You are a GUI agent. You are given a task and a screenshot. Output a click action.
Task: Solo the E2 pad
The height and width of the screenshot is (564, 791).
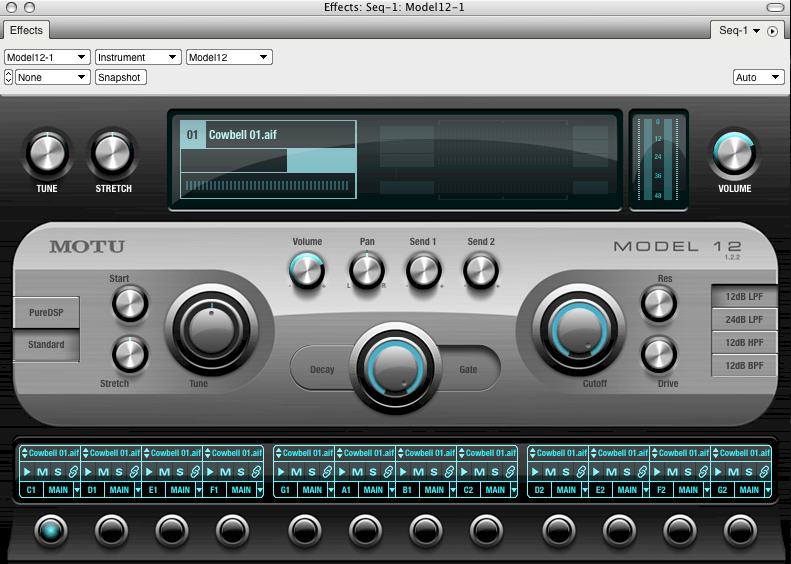[627, 472]
